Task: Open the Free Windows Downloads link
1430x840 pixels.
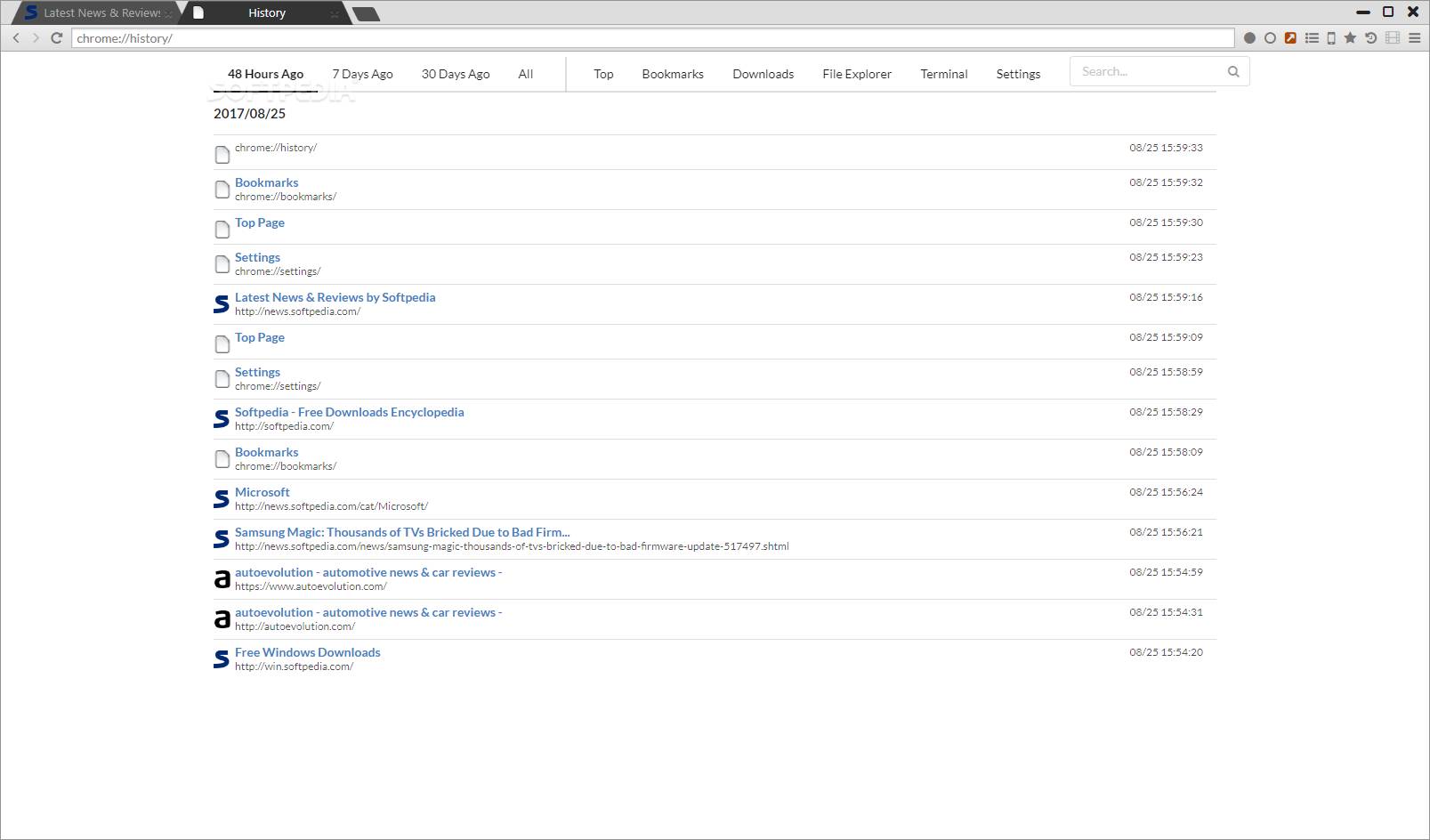Action: tap(307, 652)
